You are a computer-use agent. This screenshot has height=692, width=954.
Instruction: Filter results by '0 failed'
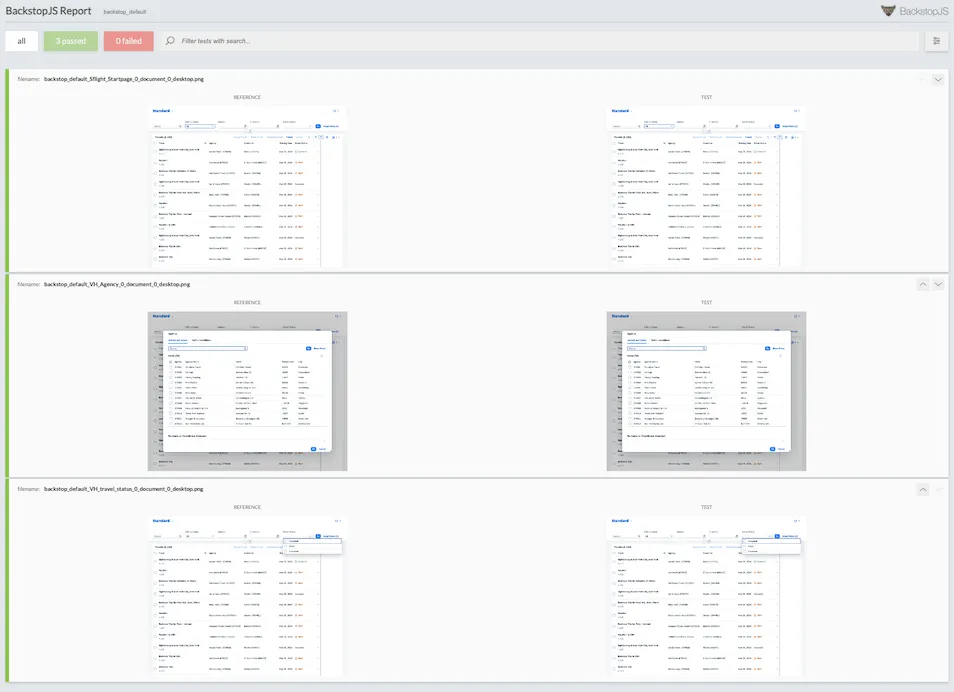coord(128,41)
